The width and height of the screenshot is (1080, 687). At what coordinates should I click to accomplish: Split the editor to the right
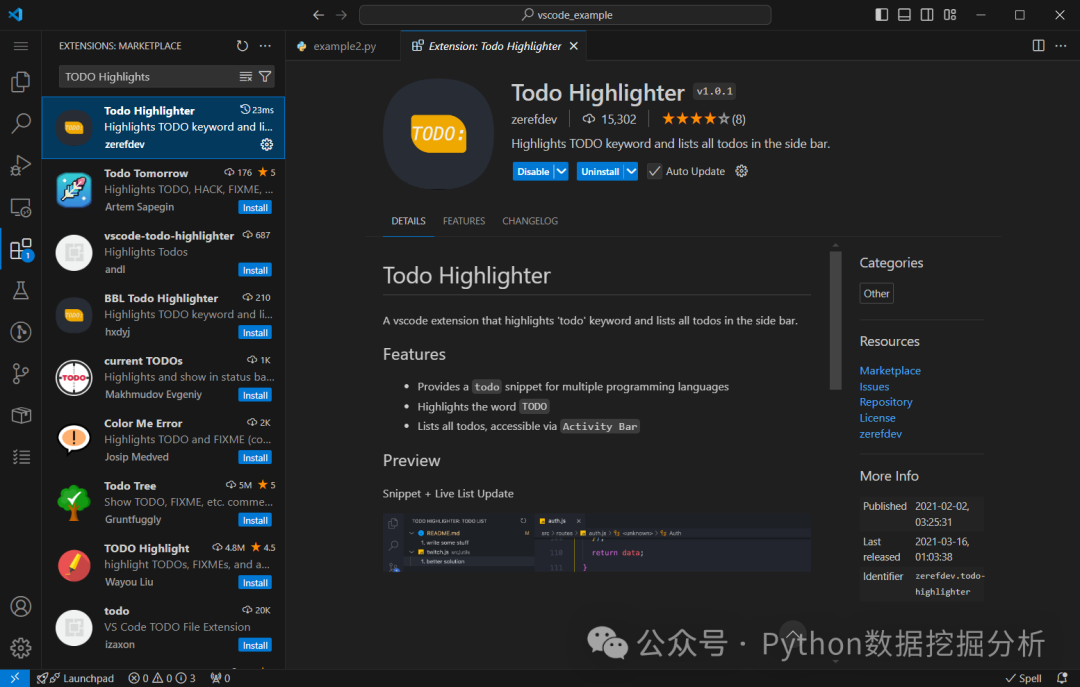[x=1039, y=45]
